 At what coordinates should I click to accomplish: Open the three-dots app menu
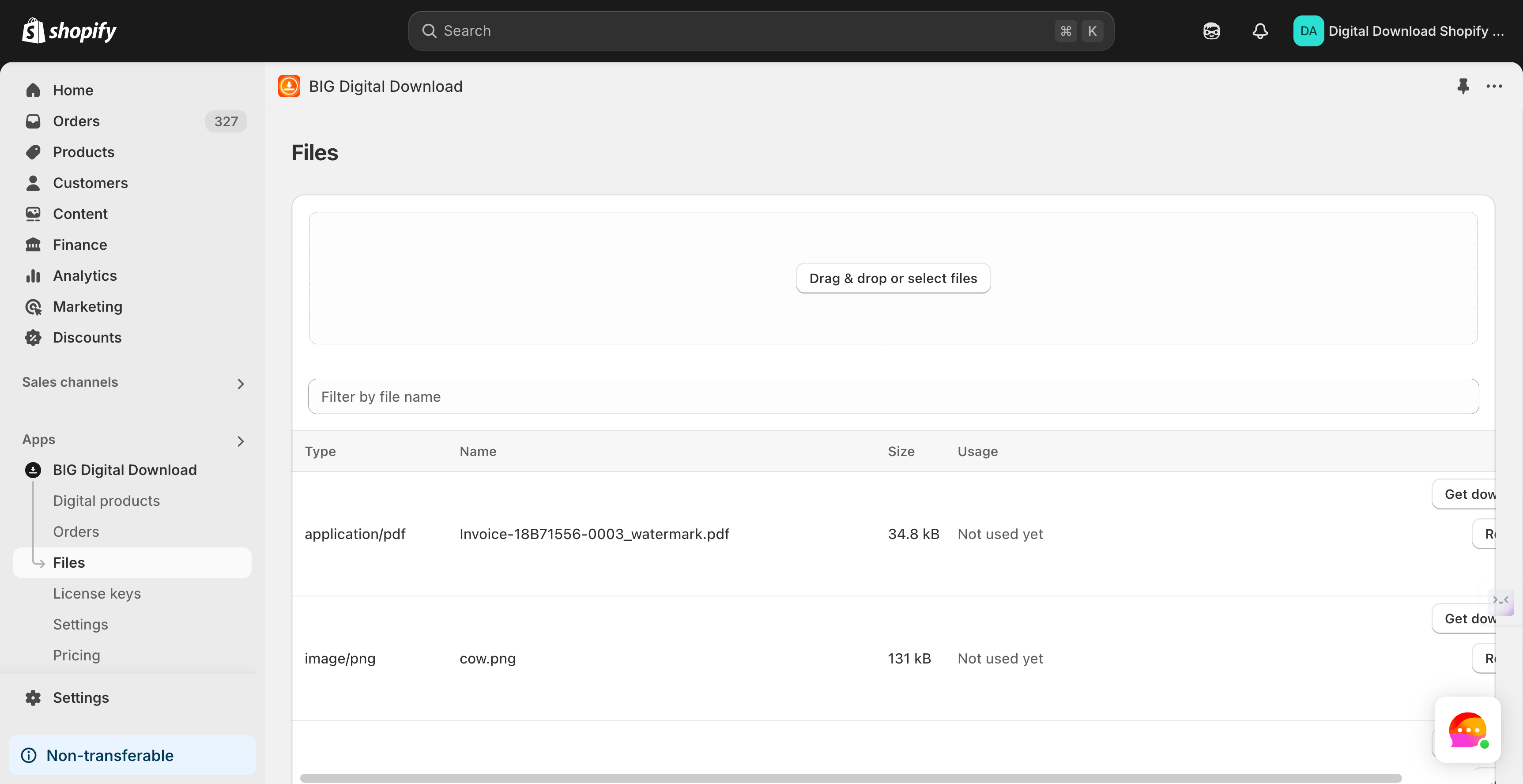point(1494,87)
